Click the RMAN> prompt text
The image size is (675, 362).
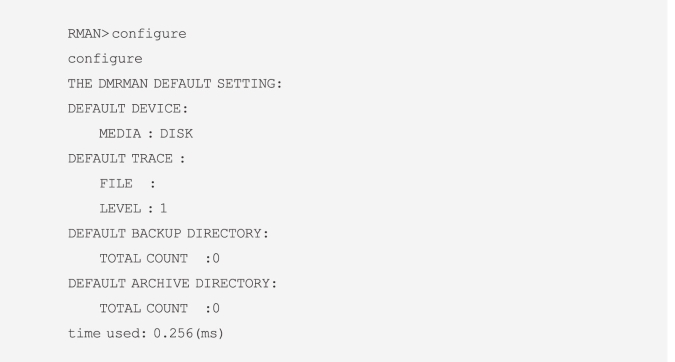(88, 34)
